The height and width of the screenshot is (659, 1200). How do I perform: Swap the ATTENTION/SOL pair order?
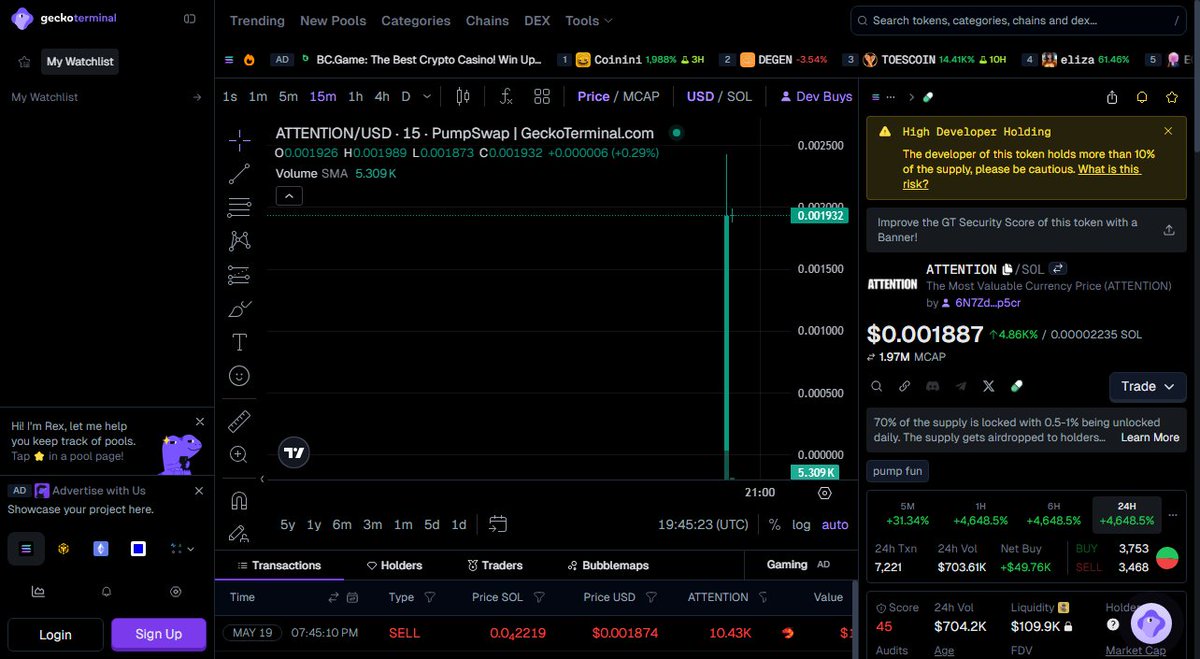tap(1058, 269)
